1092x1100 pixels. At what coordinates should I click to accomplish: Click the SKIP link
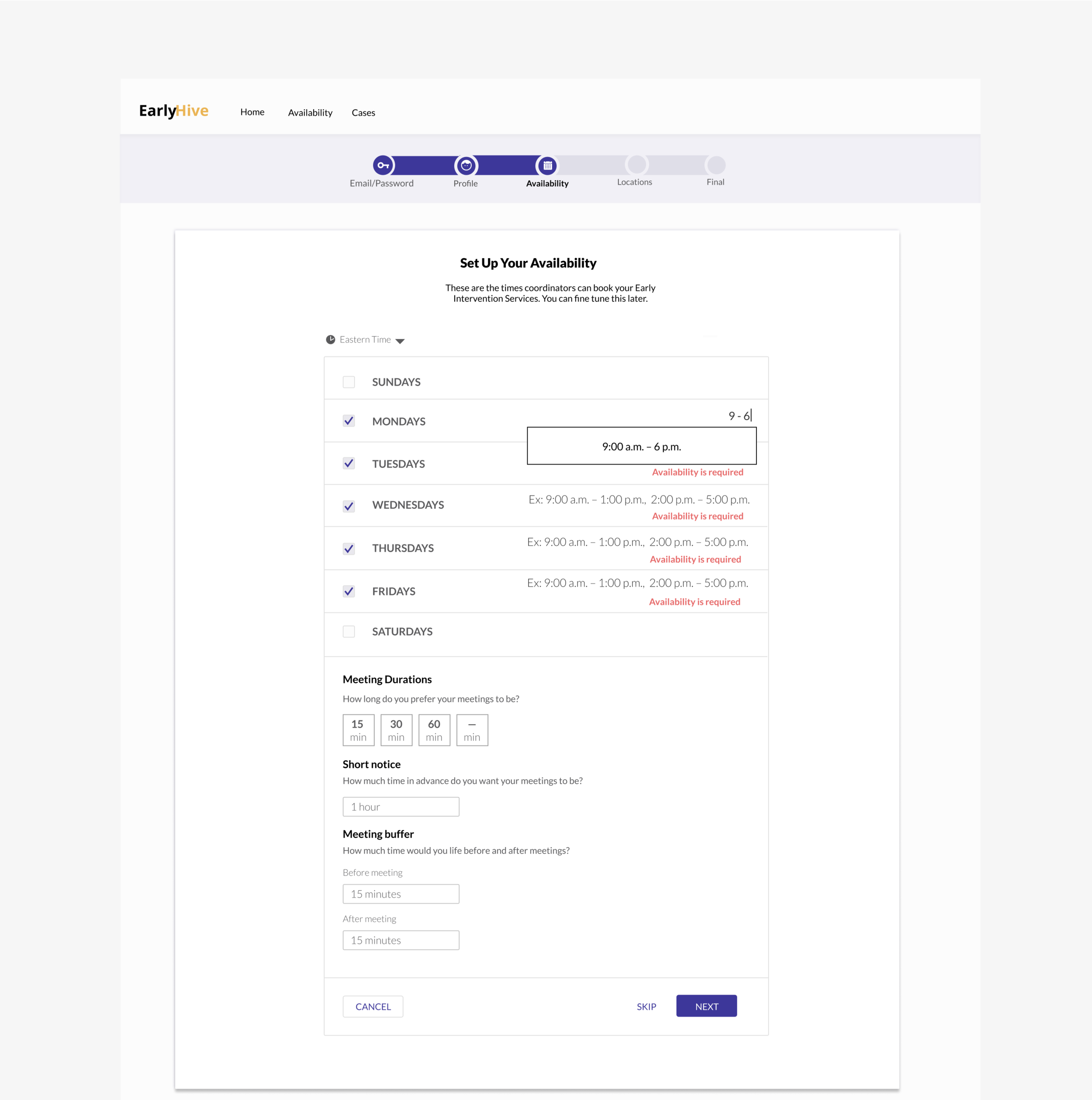click(x=646, y=1006)
